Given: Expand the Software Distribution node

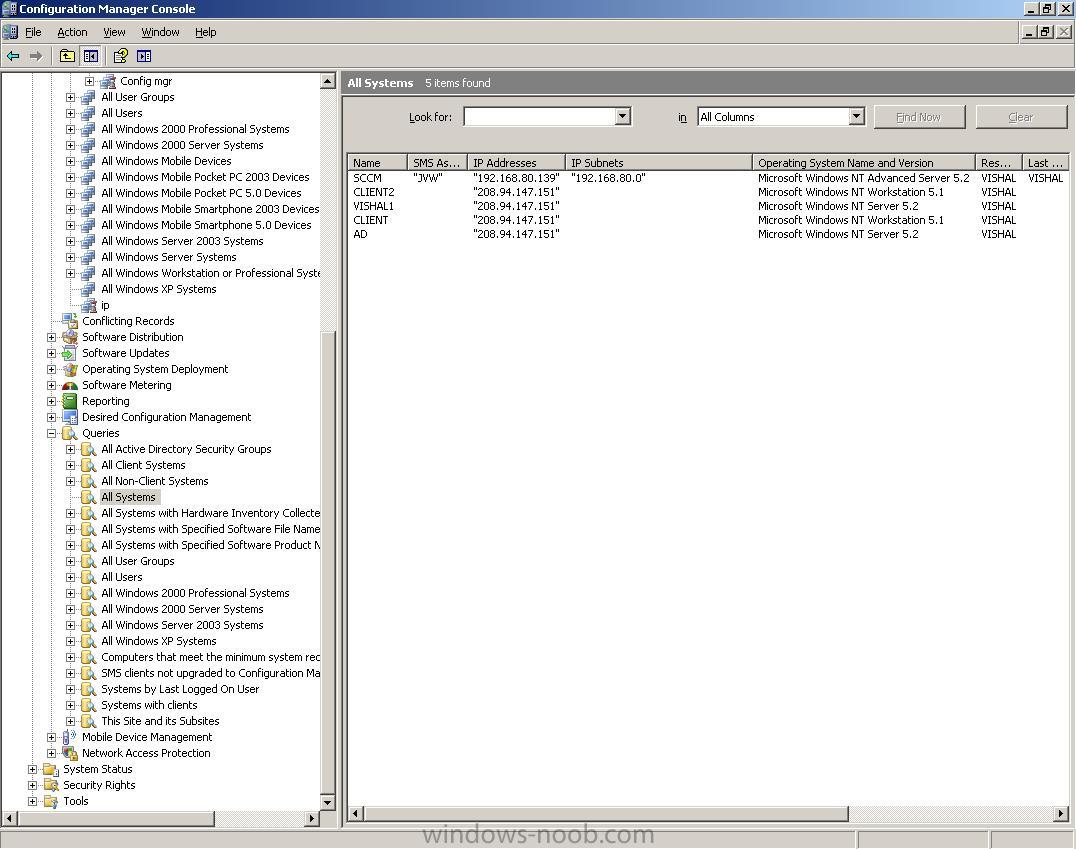Looking at the screenshot, I should (x=51, y=337).
